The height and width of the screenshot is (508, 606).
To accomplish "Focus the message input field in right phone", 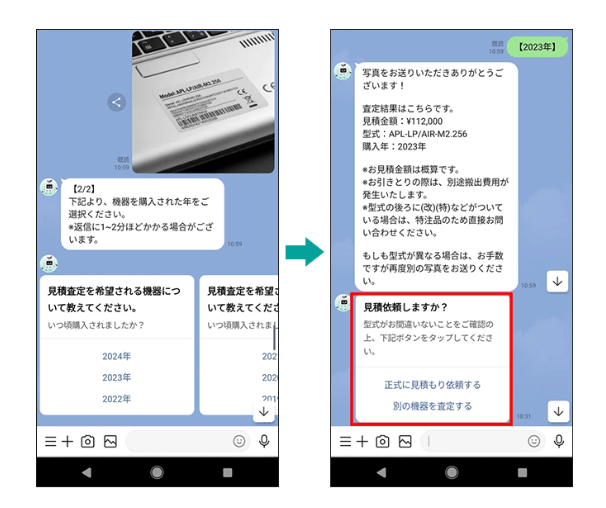I will pos(482,441).
